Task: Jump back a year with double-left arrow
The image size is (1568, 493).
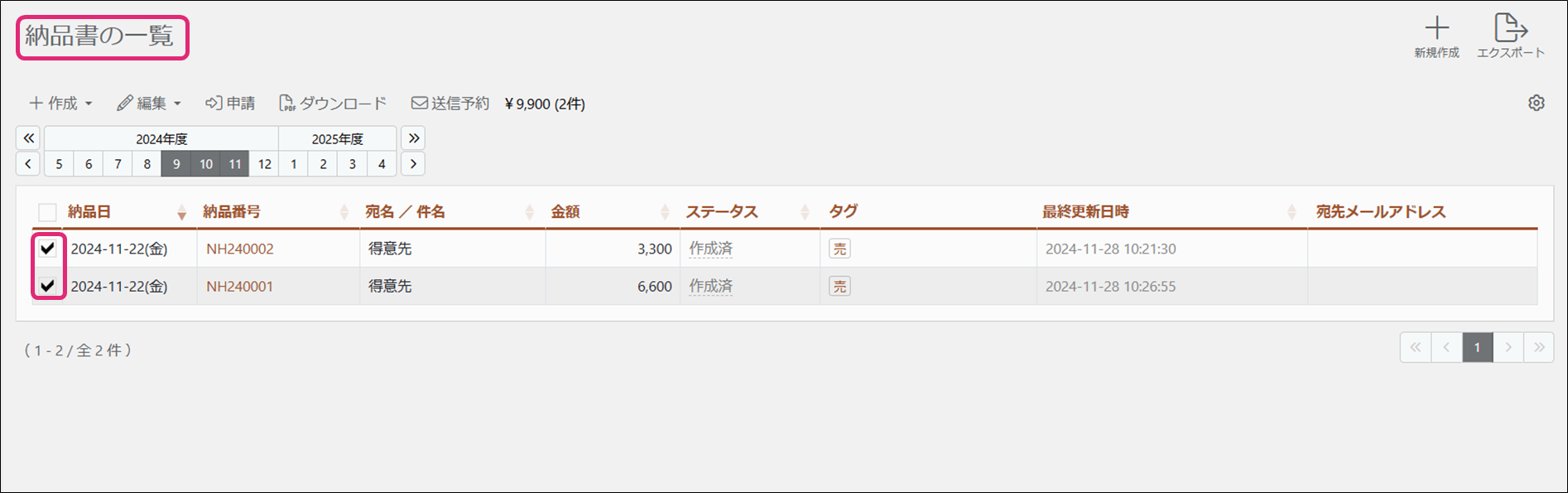Action: 29,138
